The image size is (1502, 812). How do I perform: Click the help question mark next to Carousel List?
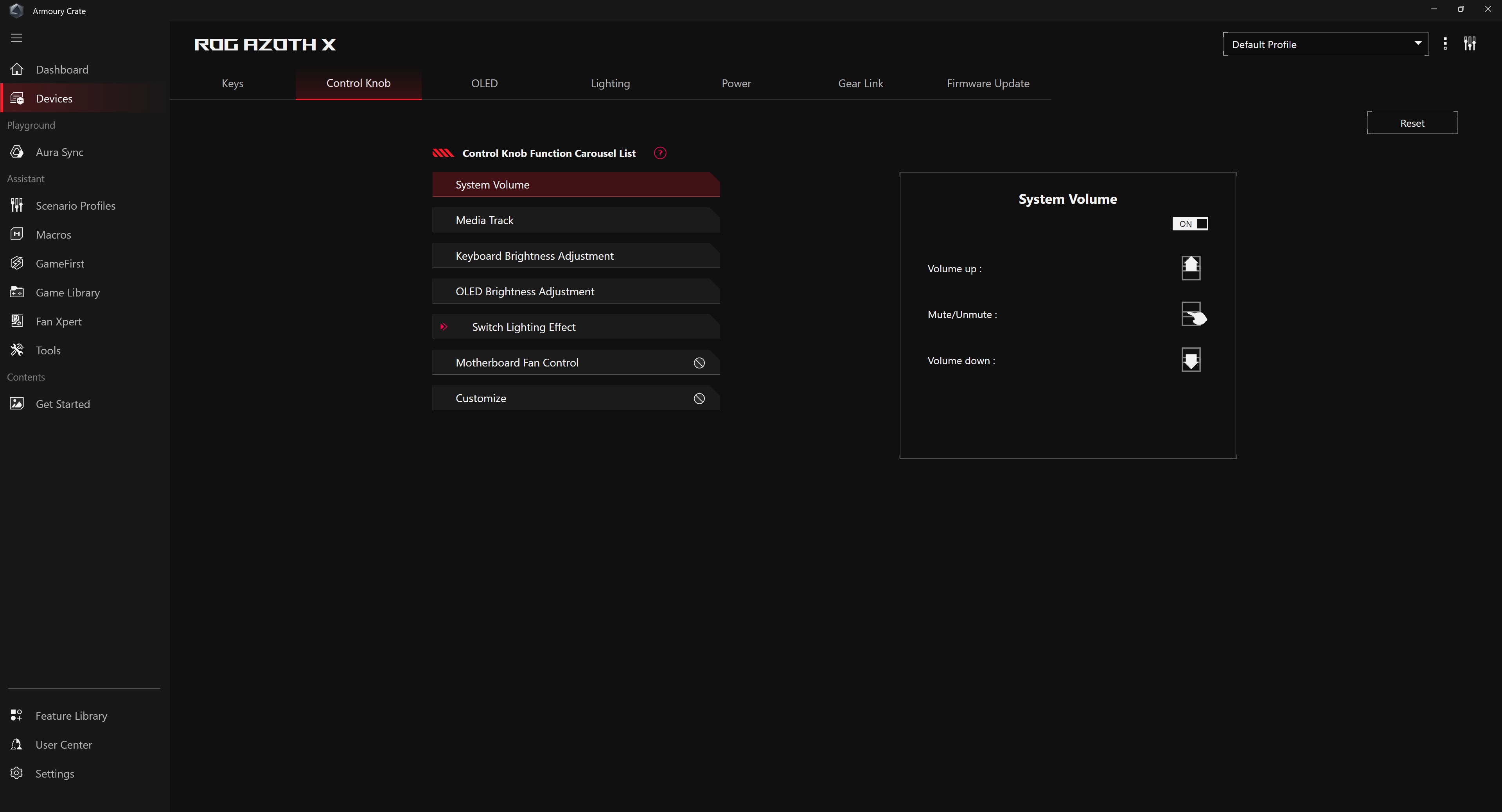coord(660,153)
